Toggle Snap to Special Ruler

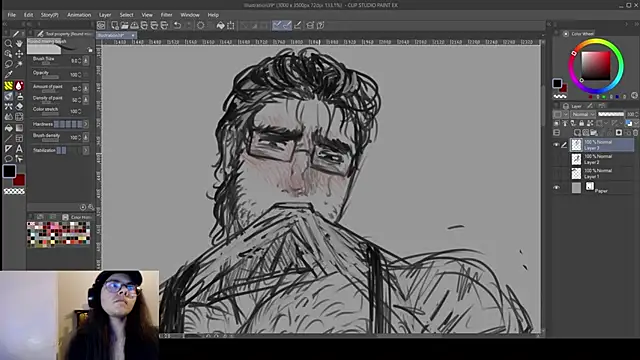click(x=287, y=25)
